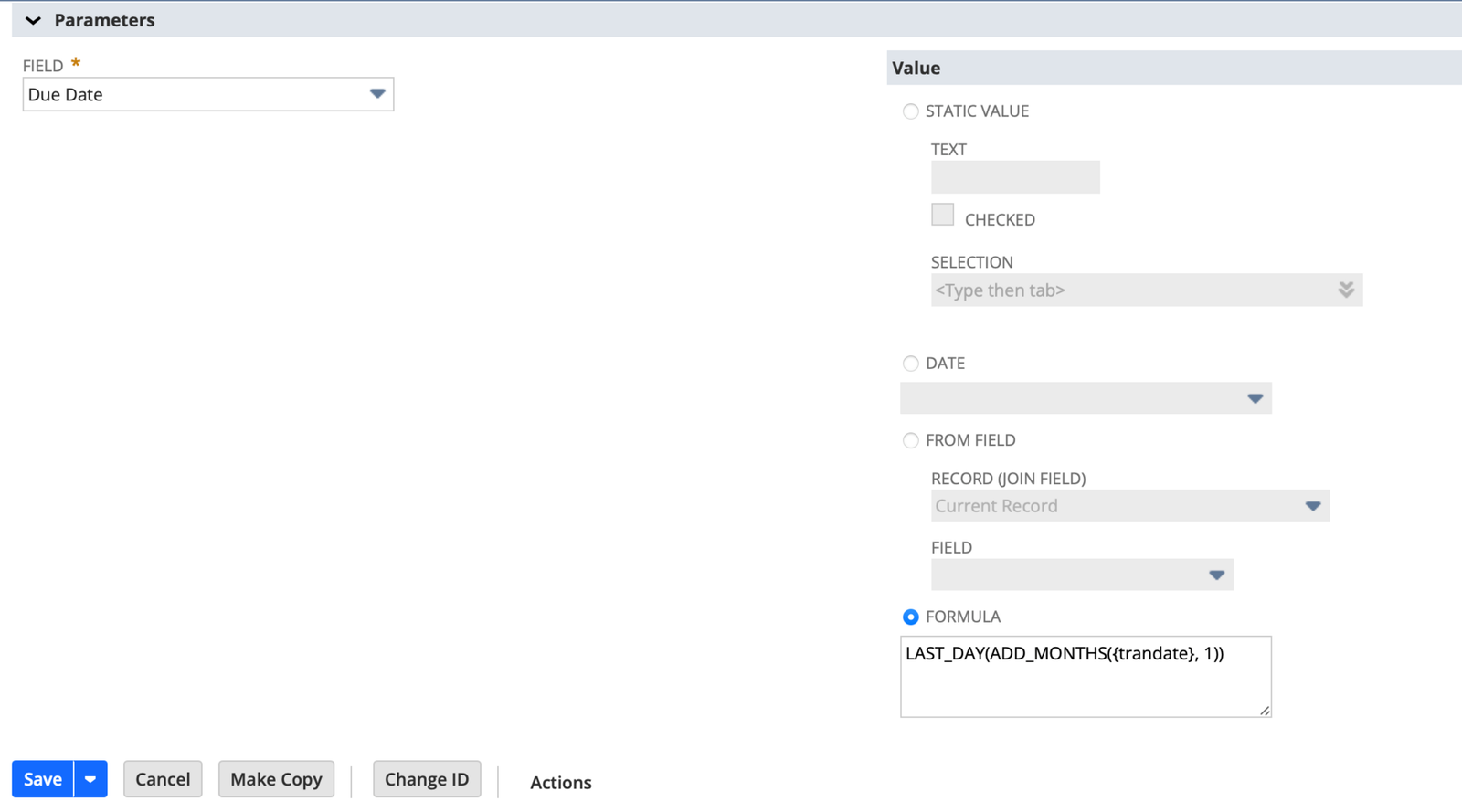Open Selection list double-arrow icon

click(x=1345, y=290)
